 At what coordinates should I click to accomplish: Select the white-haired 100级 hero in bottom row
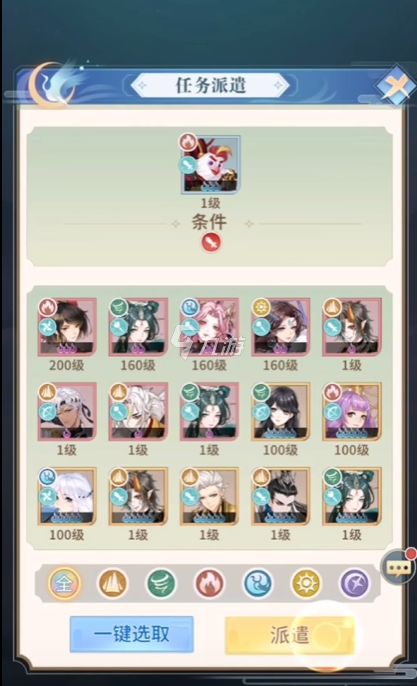[x=67, y=496]
